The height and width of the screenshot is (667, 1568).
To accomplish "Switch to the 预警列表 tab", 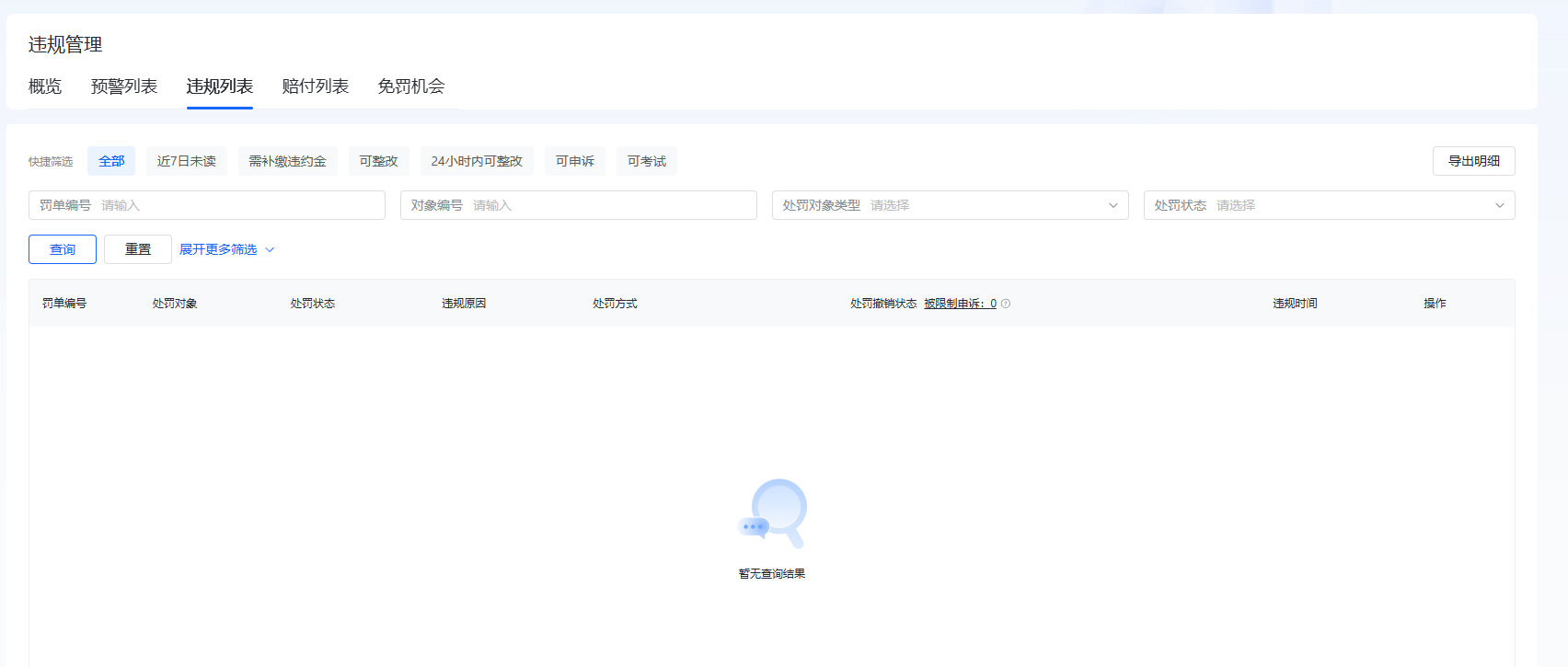I will coord(124,86).
